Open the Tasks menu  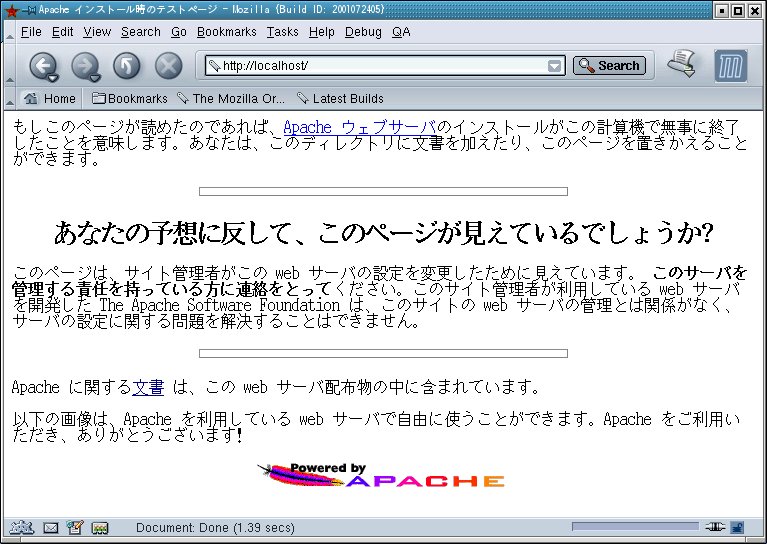[282, 32]
